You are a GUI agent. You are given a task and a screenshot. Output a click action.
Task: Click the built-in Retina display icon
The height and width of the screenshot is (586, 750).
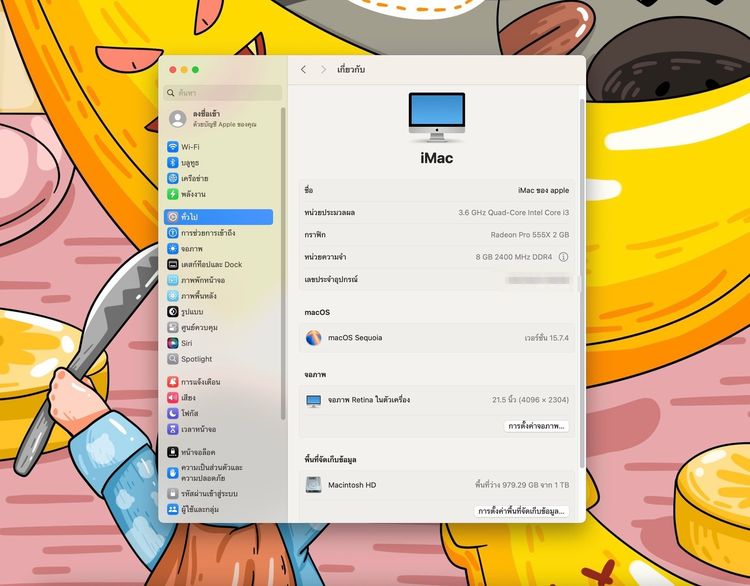[314, 401]
